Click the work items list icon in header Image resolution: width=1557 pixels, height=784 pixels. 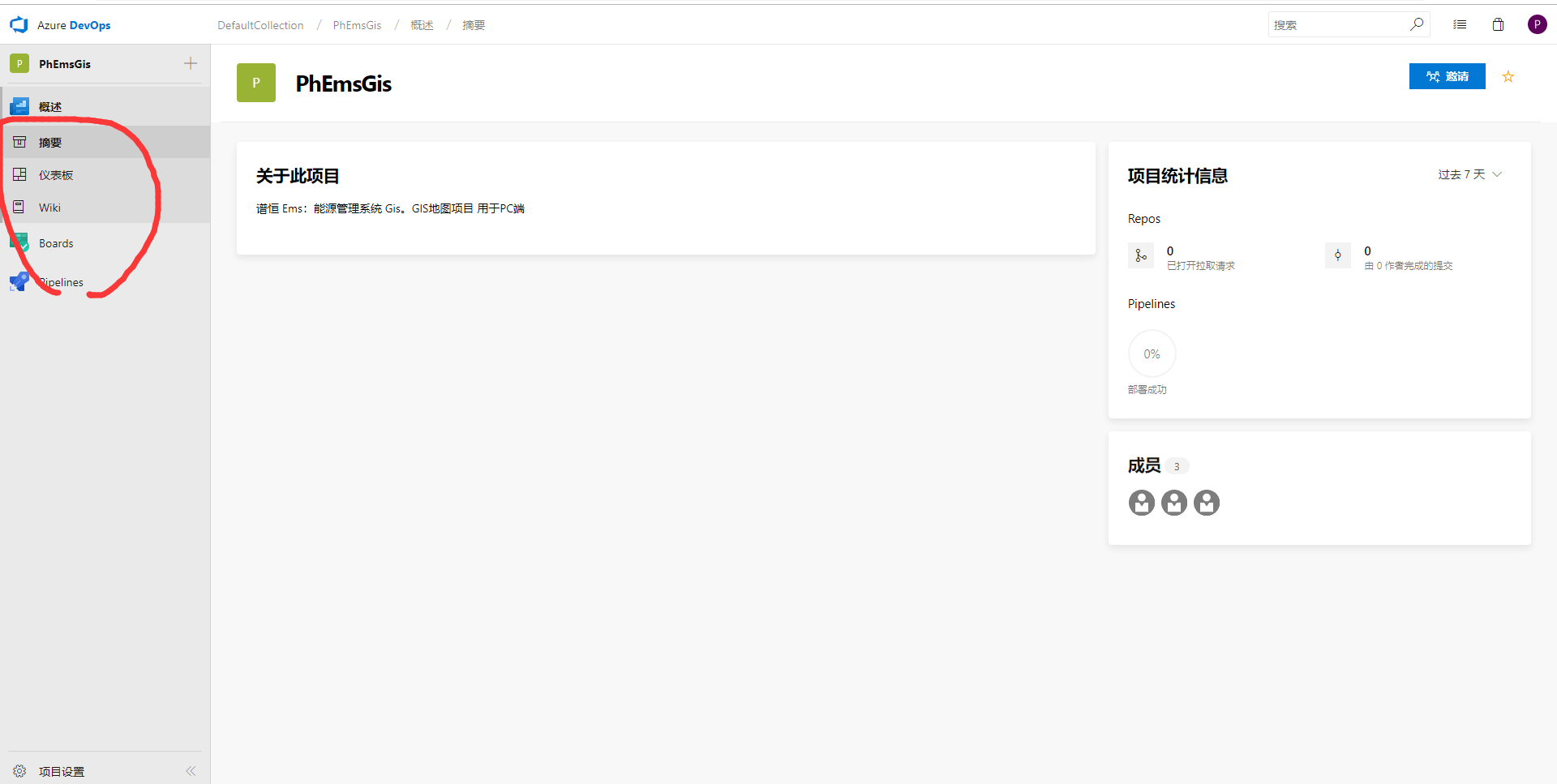(1460, 25)
